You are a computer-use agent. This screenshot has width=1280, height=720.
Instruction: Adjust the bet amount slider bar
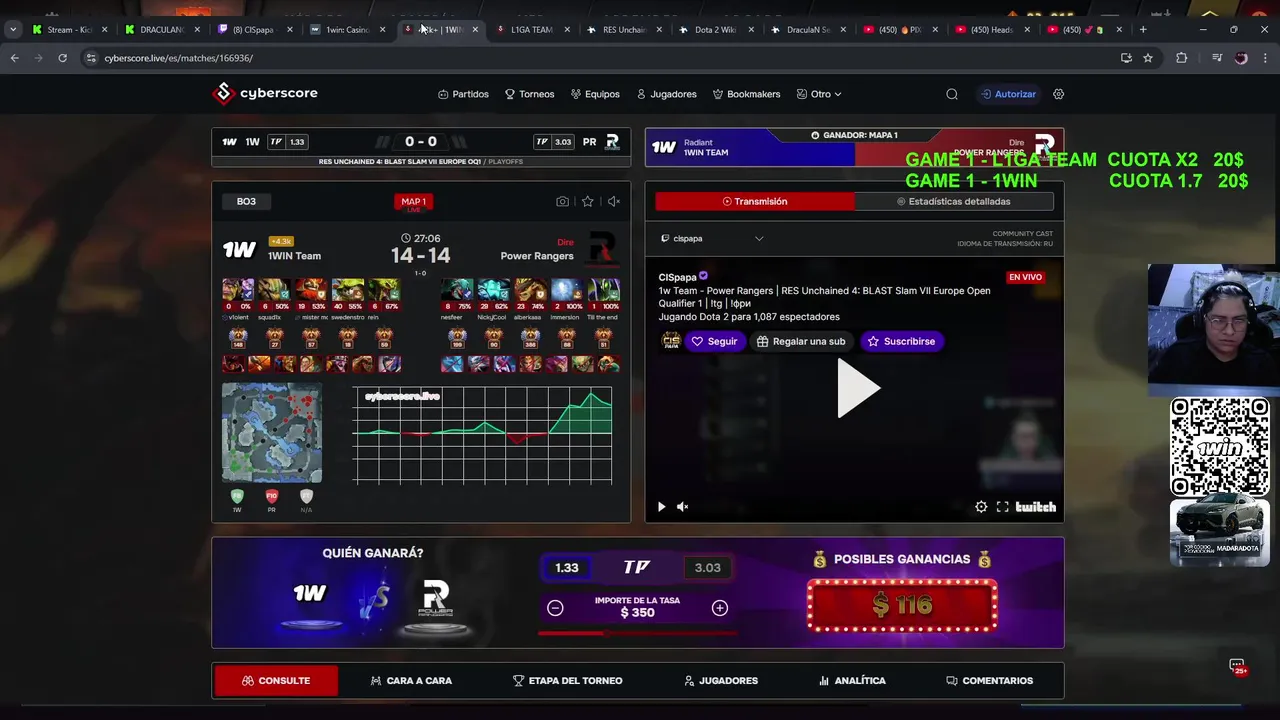[x=637, y=633]
